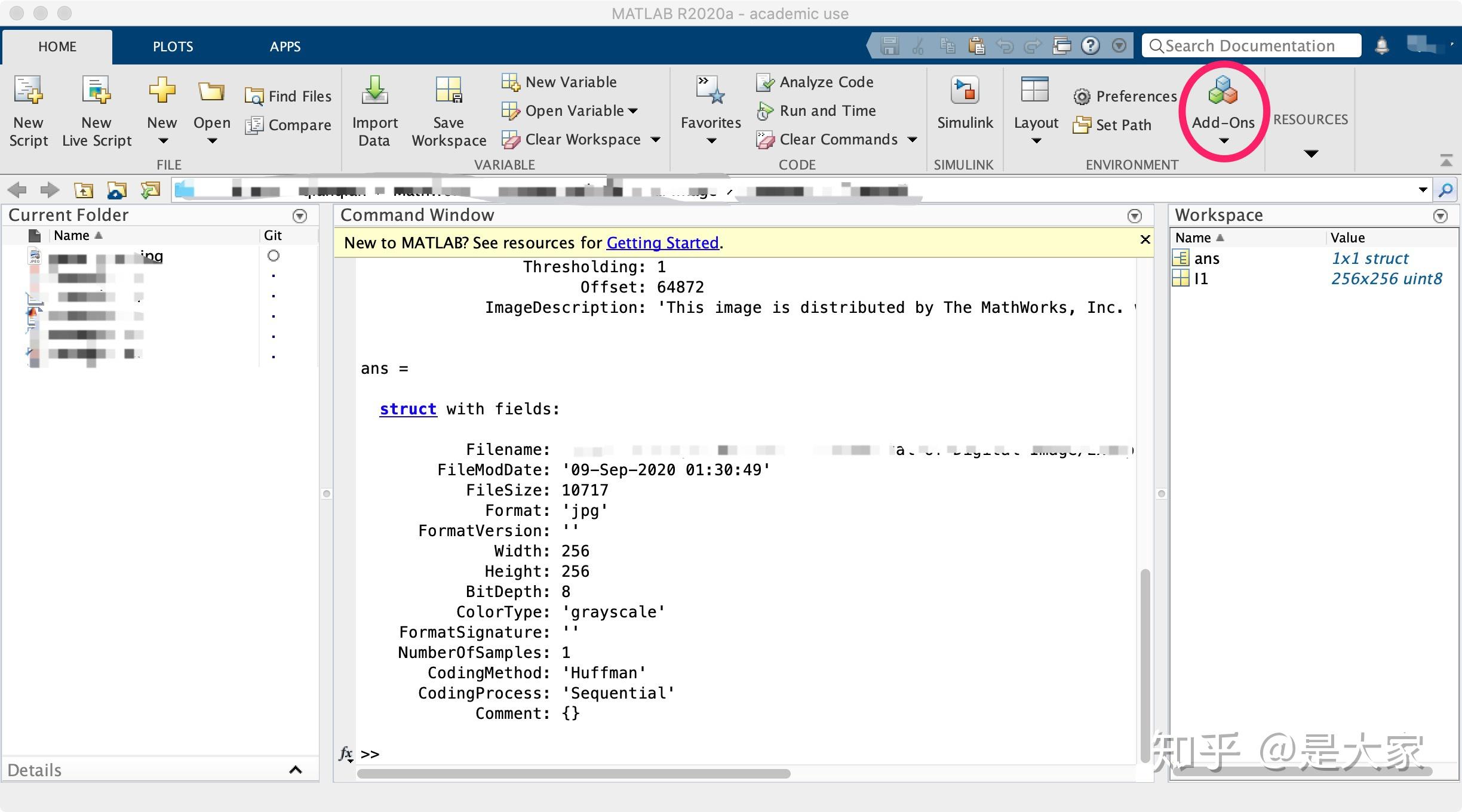Open the Command Window actions menu

[1134, 216]
